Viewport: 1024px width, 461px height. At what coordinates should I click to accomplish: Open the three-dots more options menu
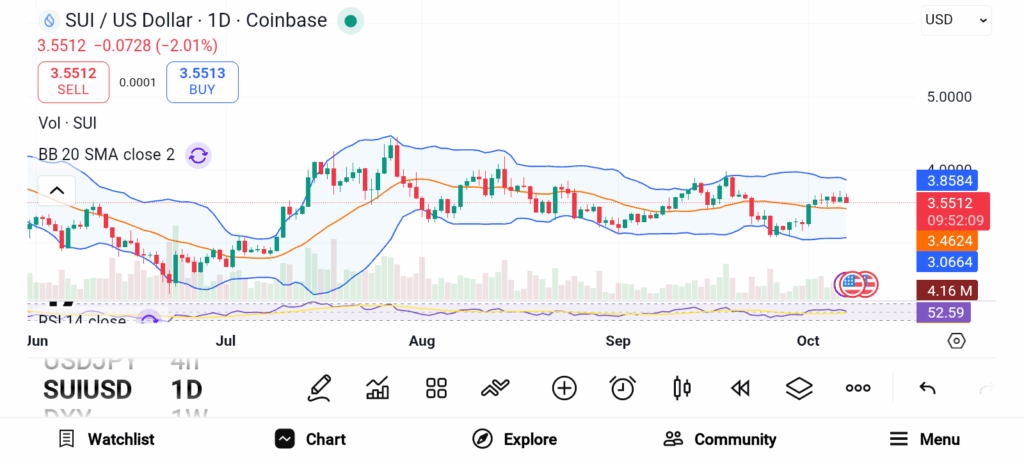[x=858, y=388]
